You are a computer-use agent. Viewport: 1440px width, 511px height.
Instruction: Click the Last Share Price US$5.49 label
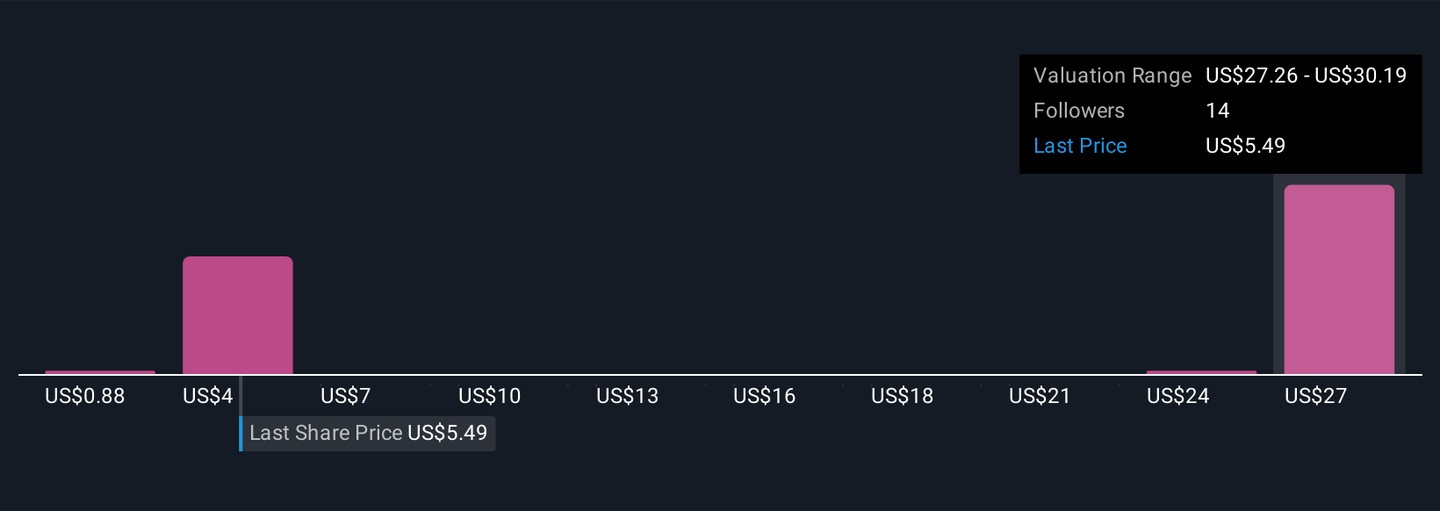click(368, 433)
